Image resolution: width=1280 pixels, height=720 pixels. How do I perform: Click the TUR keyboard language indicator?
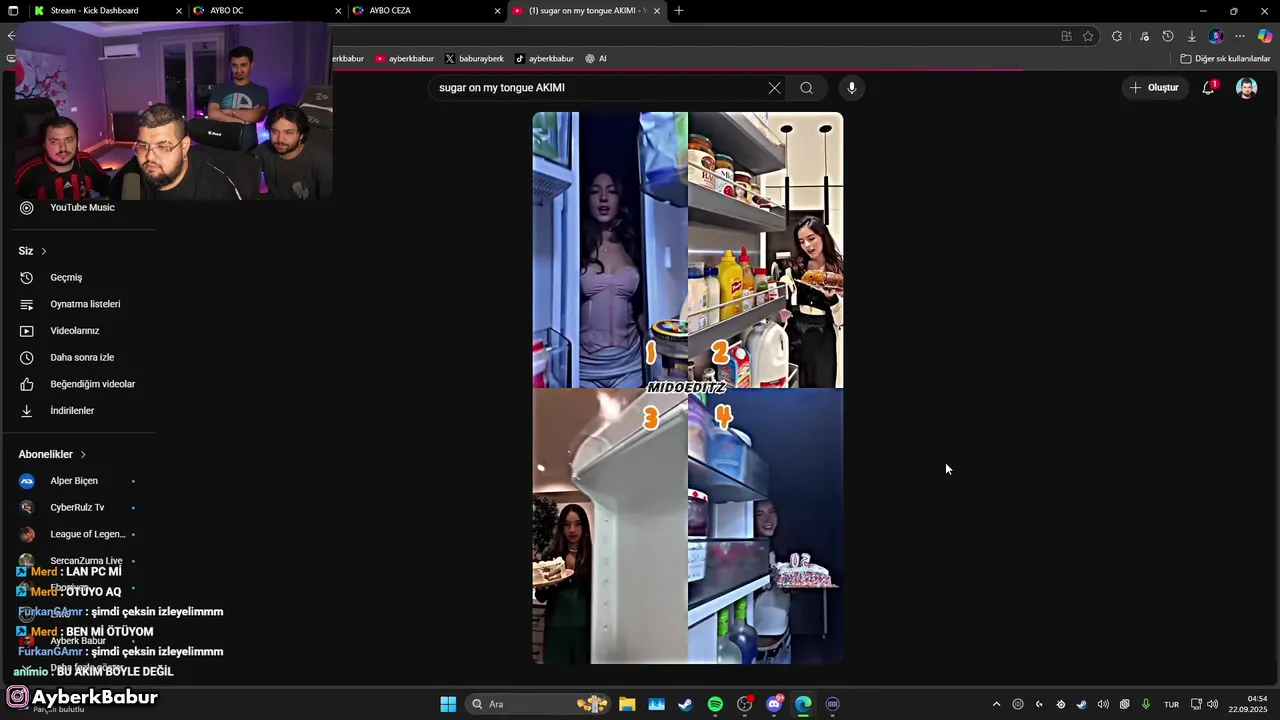tap(1171, 704)
